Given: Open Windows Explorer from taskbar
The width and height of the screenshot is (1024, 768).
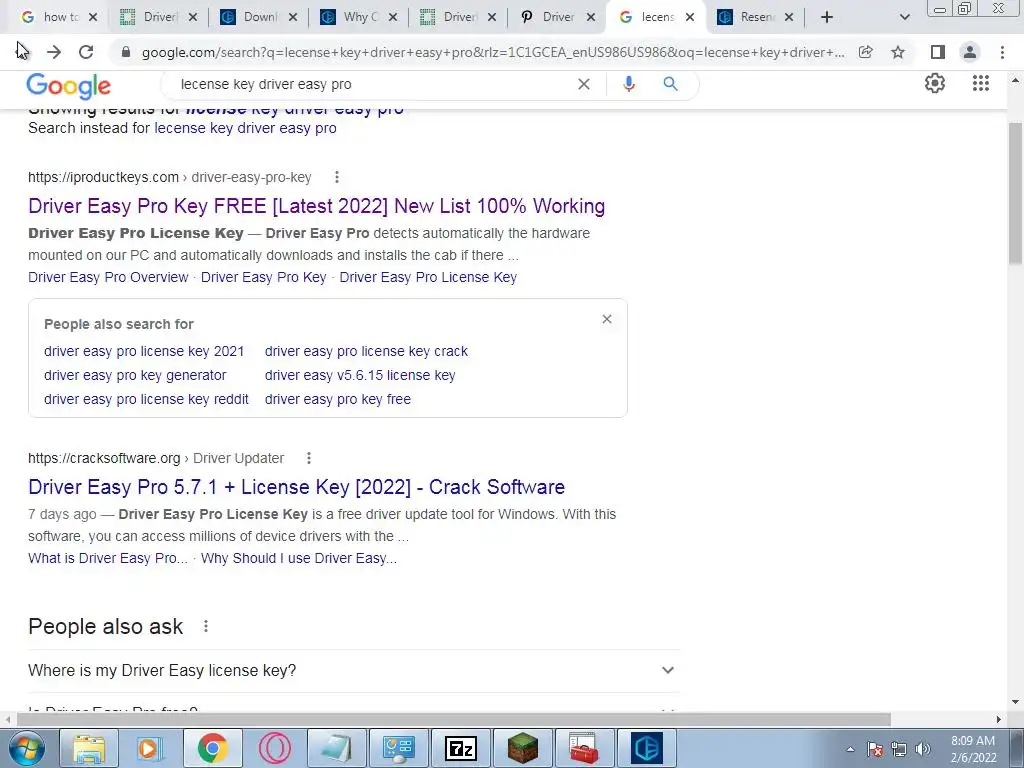Looking at the screenshot, I should (x=89, y=748).
